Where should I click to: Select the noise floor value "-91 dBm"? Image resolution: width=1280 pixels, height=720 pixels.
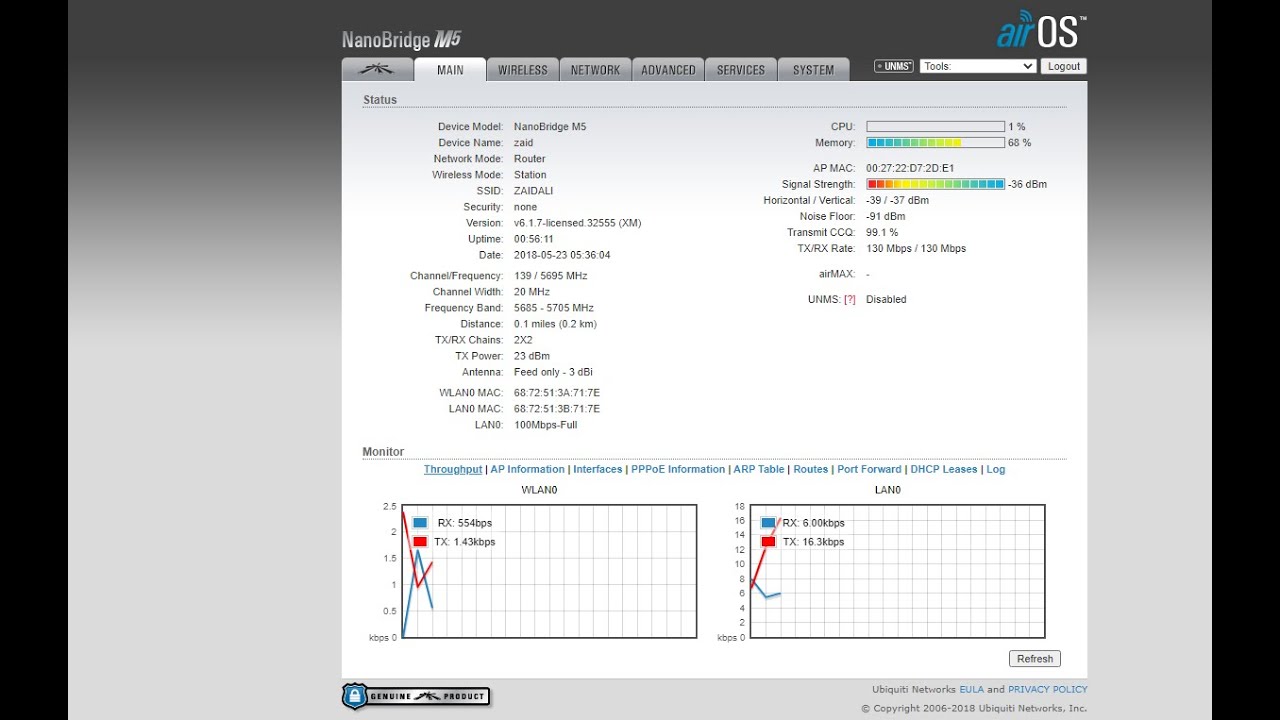click(886, 216)
